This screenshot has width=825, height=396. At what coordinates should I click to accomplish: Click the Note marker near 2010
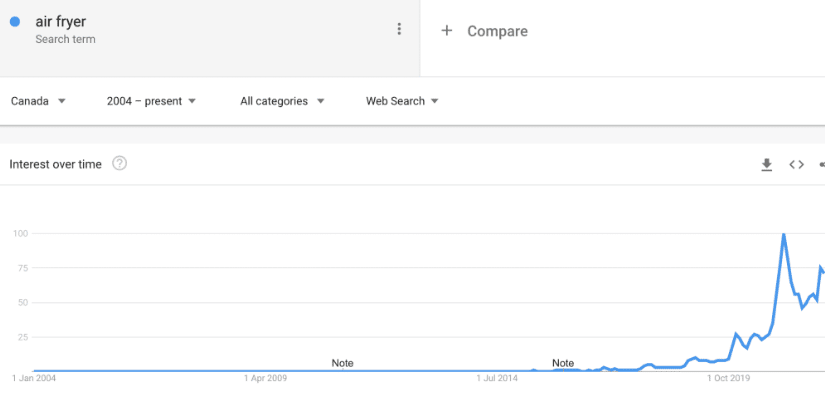pos(343,363)
